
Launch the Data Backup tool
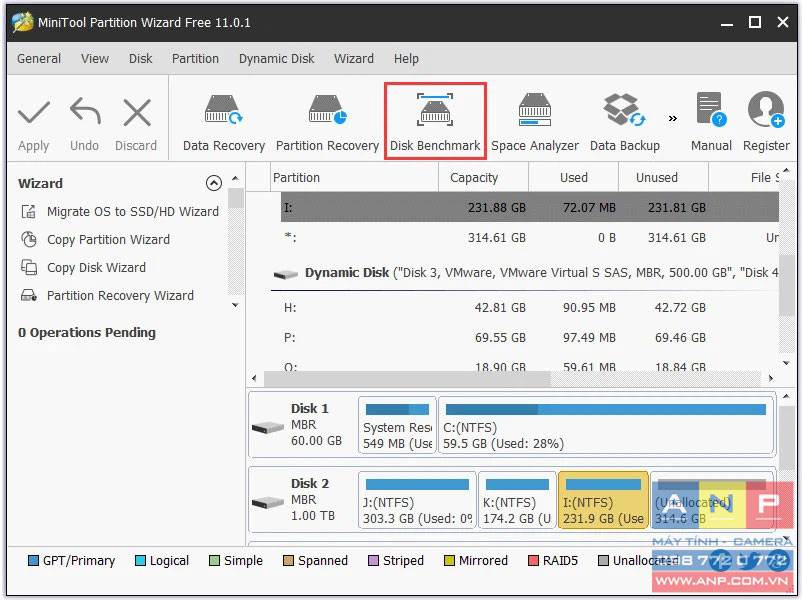point(625,122)
